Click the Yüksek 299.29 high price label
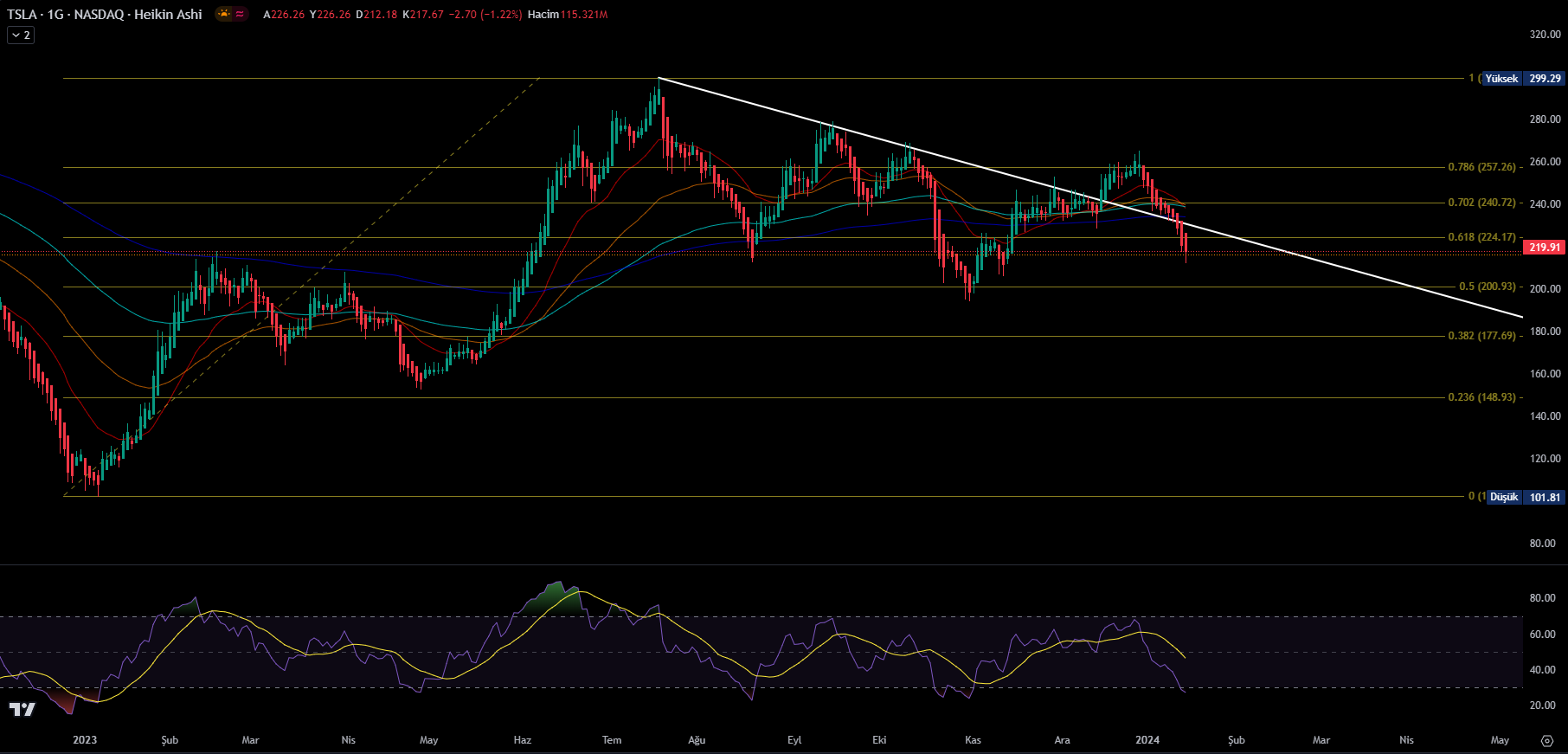Image resolution: width=1568 pixels, height=754 pixels. 1524,79
